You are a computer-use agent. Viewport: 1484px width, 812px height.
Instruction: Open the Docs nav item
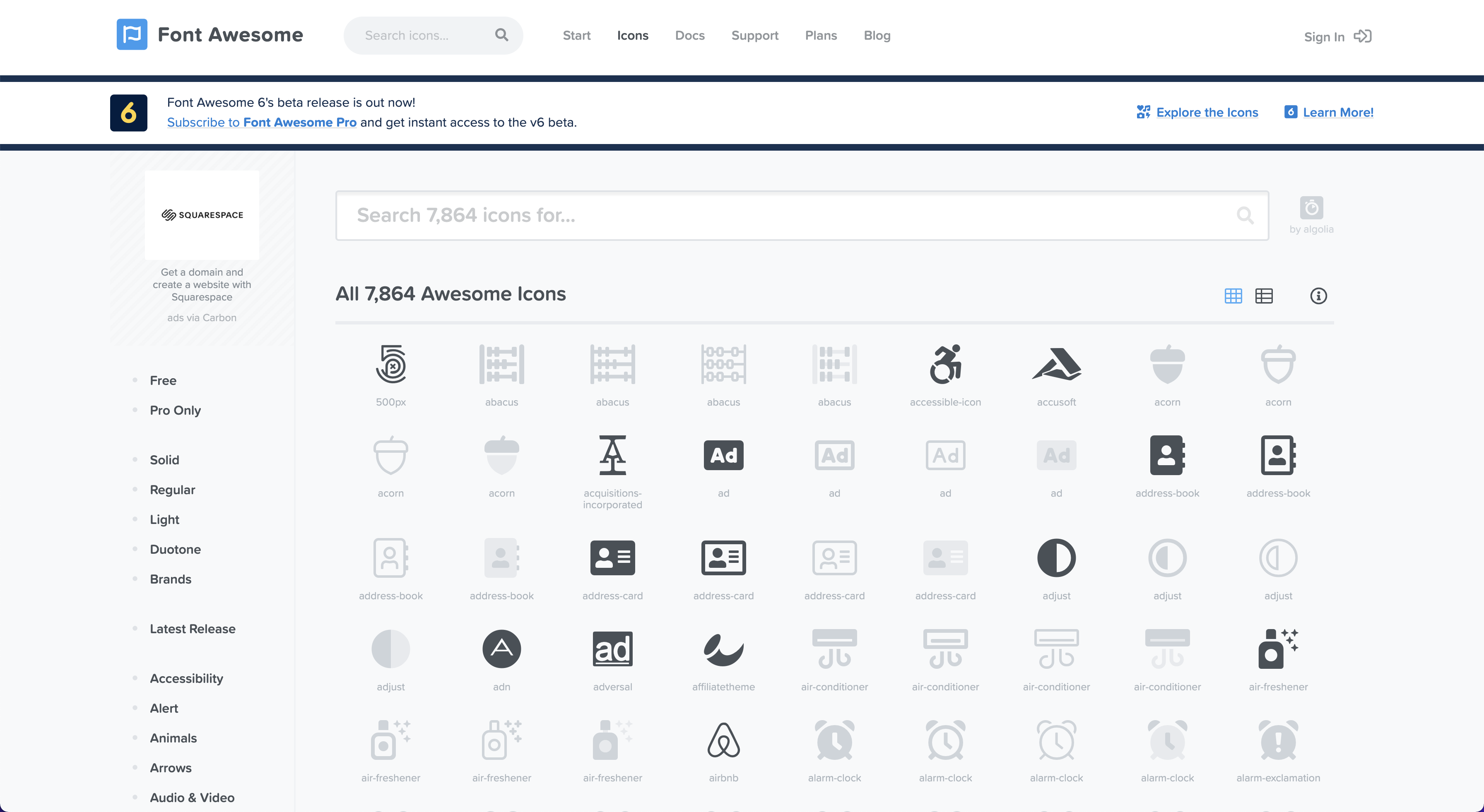tap(689, 36)
